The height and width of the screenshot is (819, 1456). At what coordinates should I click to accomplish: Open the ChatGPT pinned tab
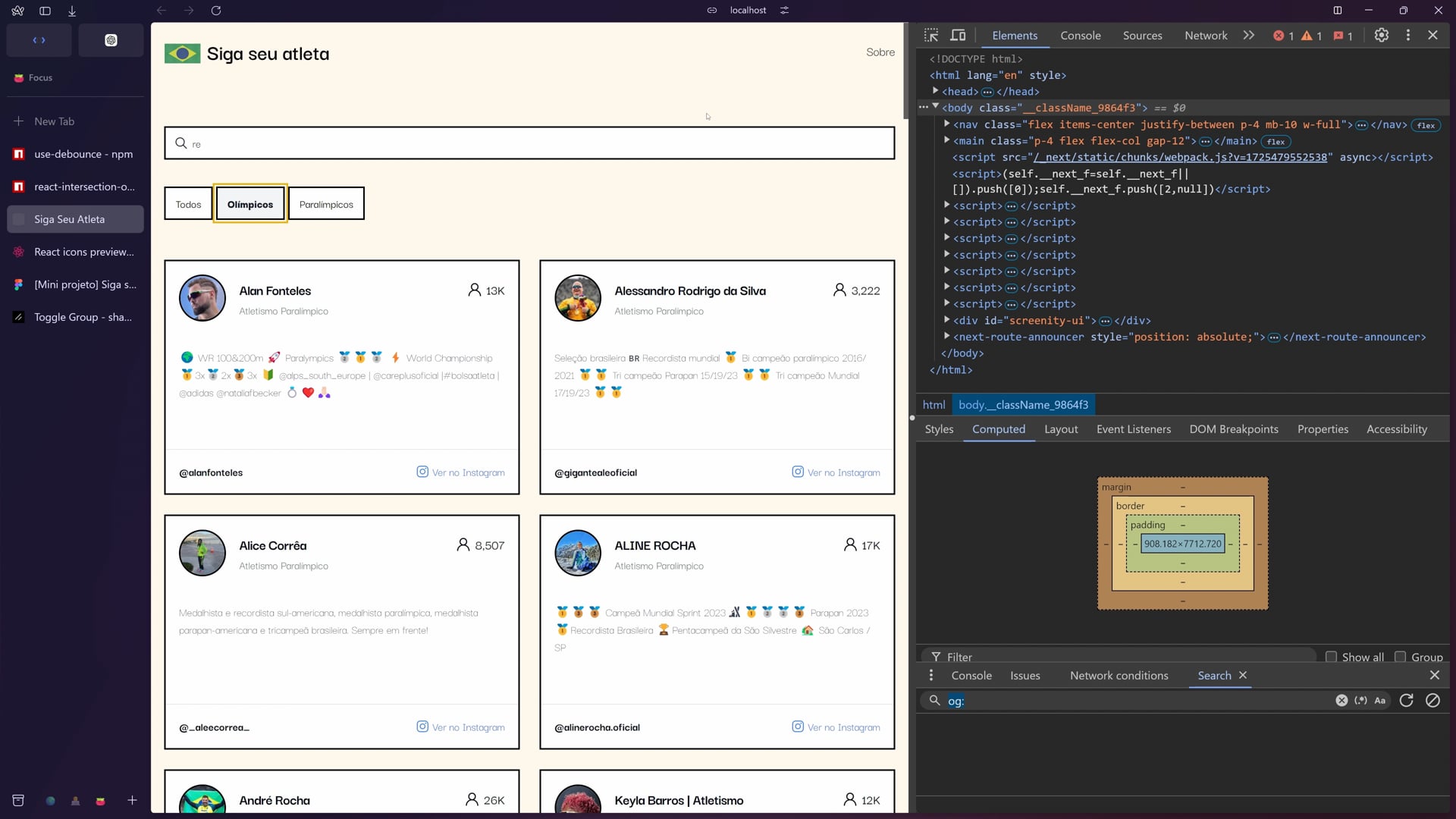(111, 40)
